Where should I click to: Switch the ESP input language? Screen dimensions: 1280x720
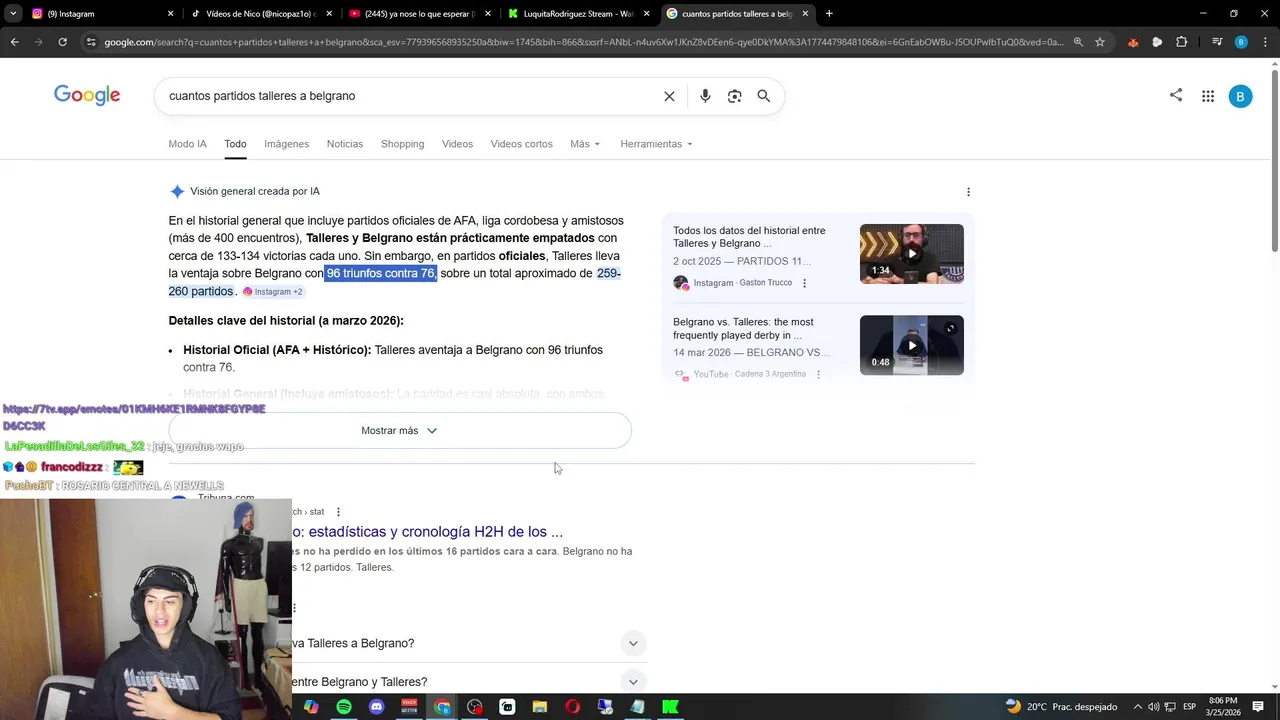(1189, 707)
